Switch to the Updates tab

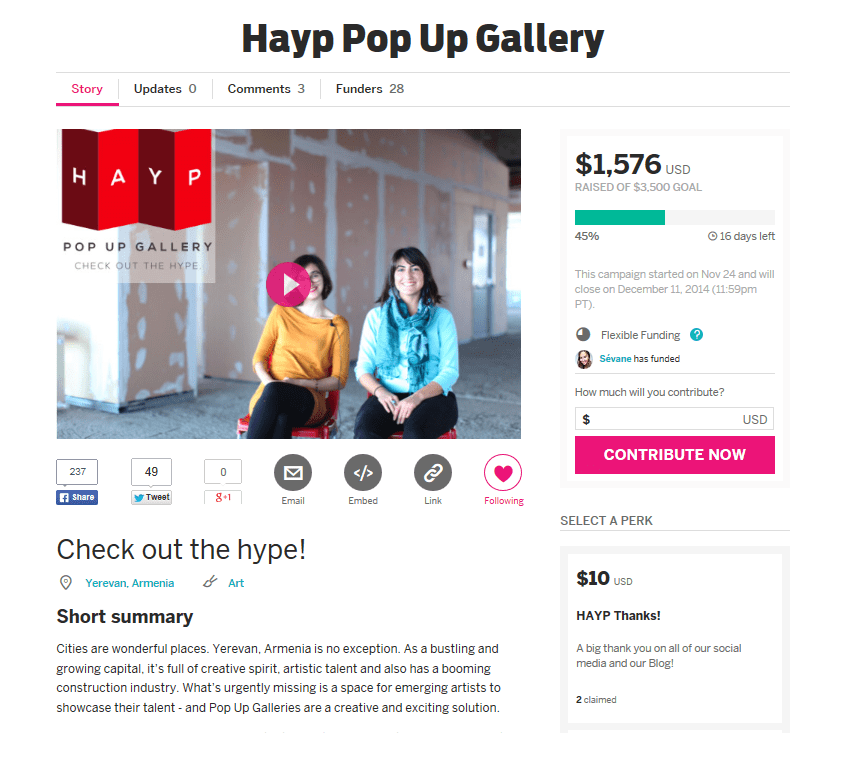tap(165, 89)
